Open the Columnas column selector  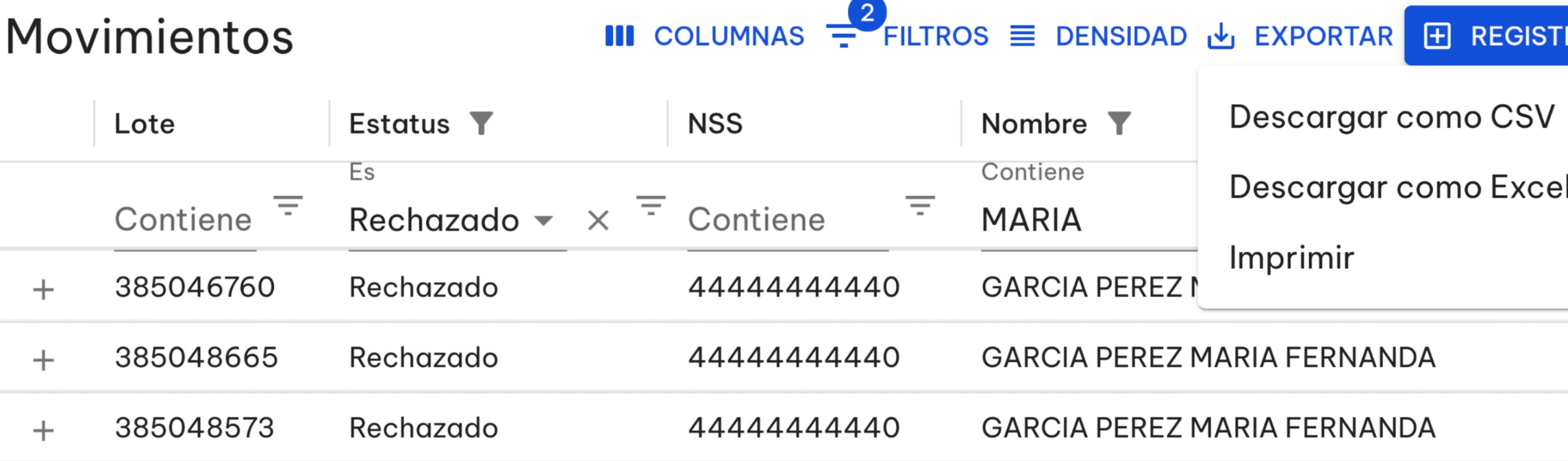(x=704, y=36)
